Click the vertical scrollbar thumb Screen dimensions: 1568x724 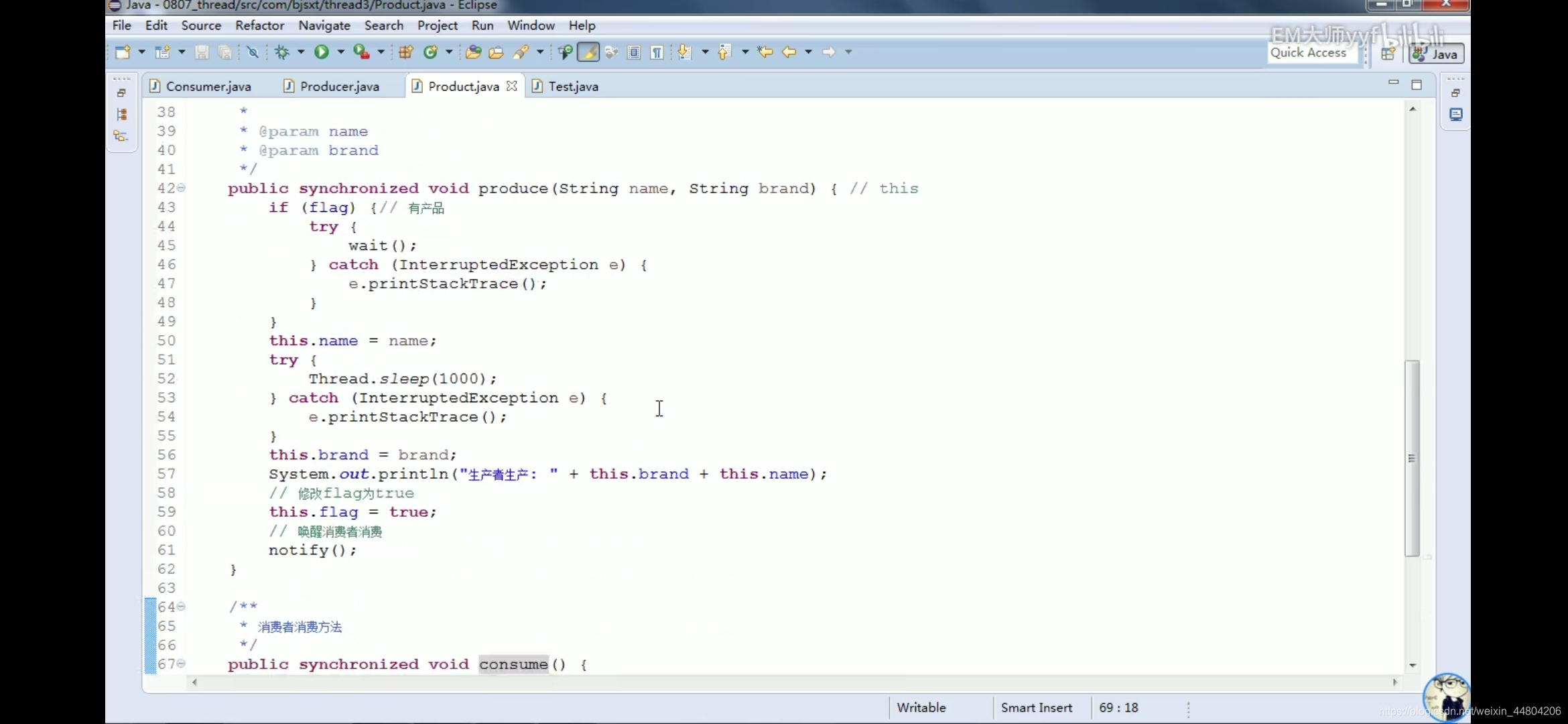click(x=1412, y=458)
